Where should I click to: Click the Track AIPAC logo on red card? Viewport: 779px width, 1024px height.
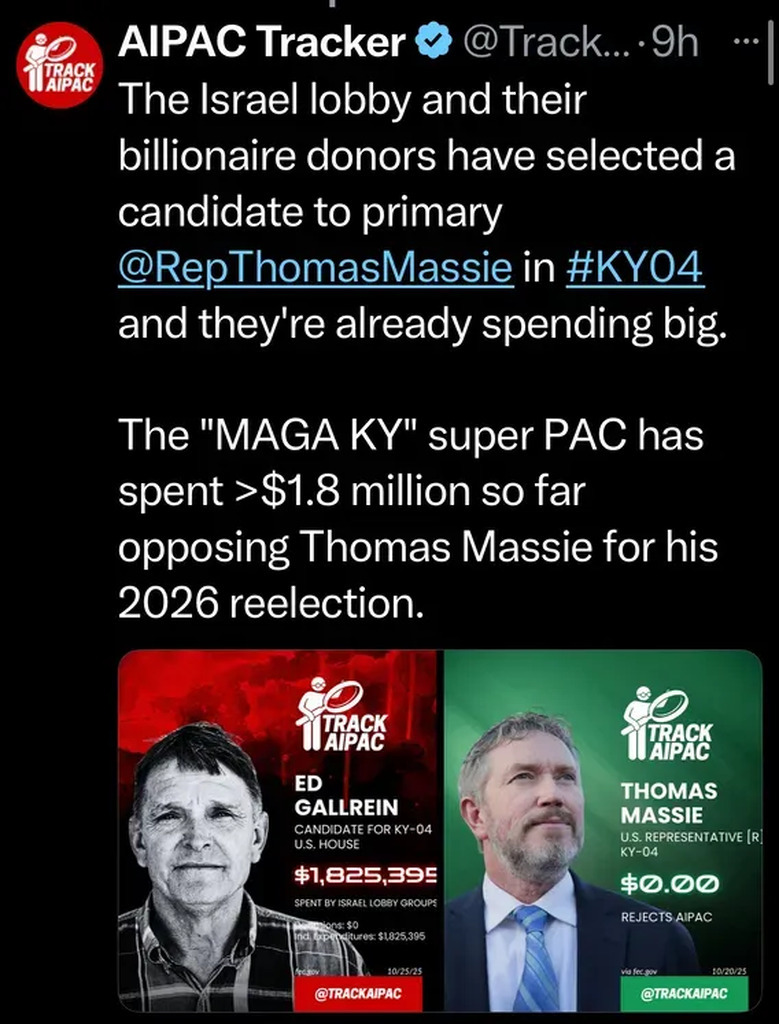[343, 716]
